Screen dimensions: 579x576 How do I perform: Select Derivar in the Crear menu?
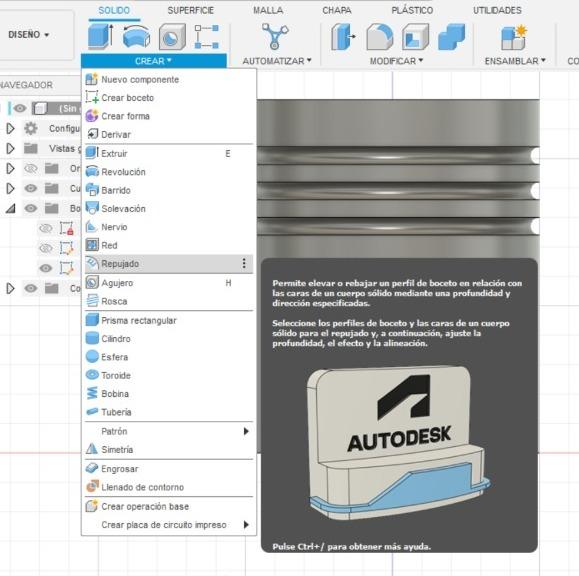[x=169, y=134]
